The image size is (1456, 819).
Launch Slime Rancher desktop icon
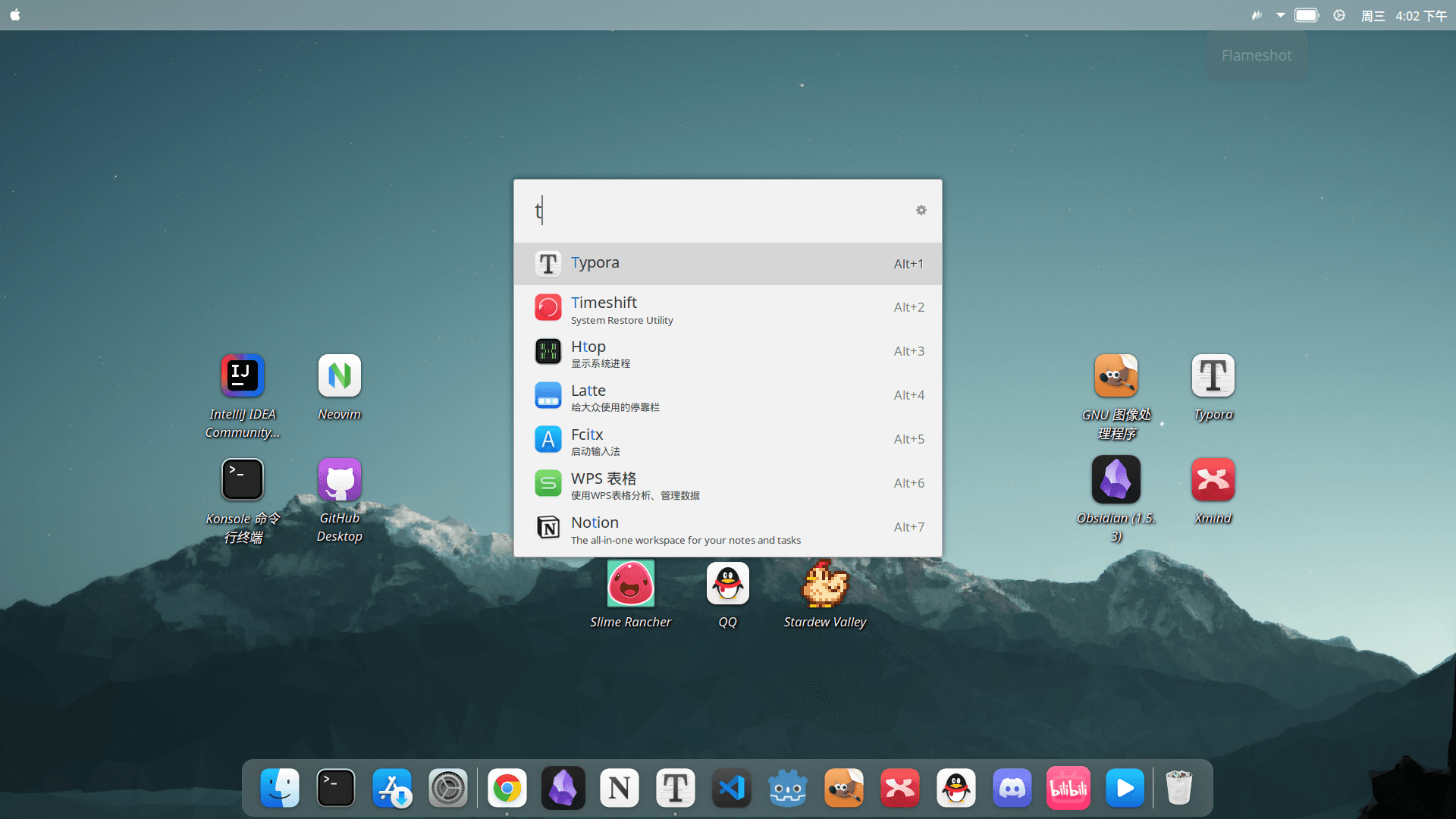tap(631, 595)
